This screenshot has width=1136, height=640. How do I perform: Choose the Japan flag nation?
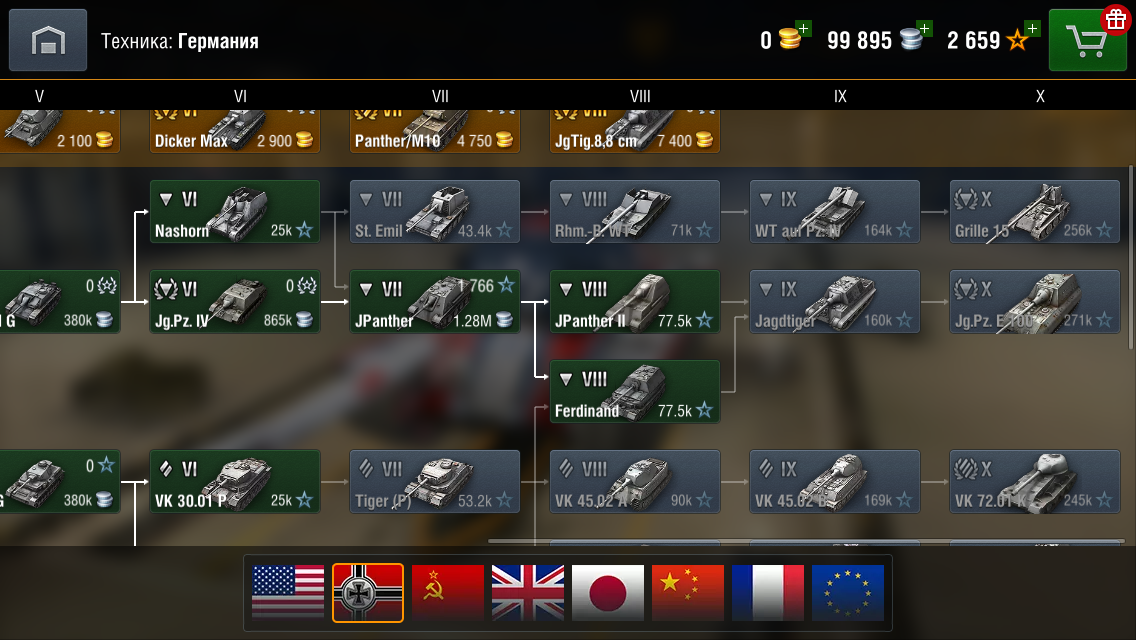608,592
